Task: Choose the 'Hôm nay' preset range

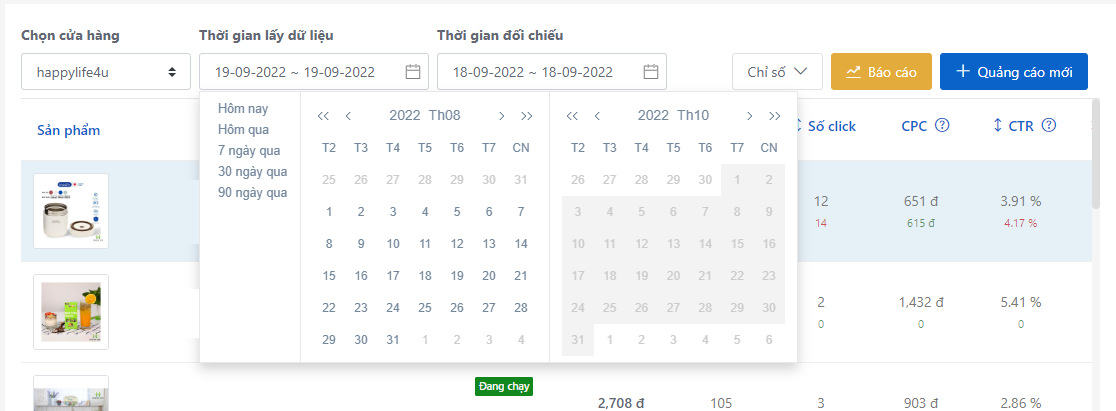Action: pos(243,108)
